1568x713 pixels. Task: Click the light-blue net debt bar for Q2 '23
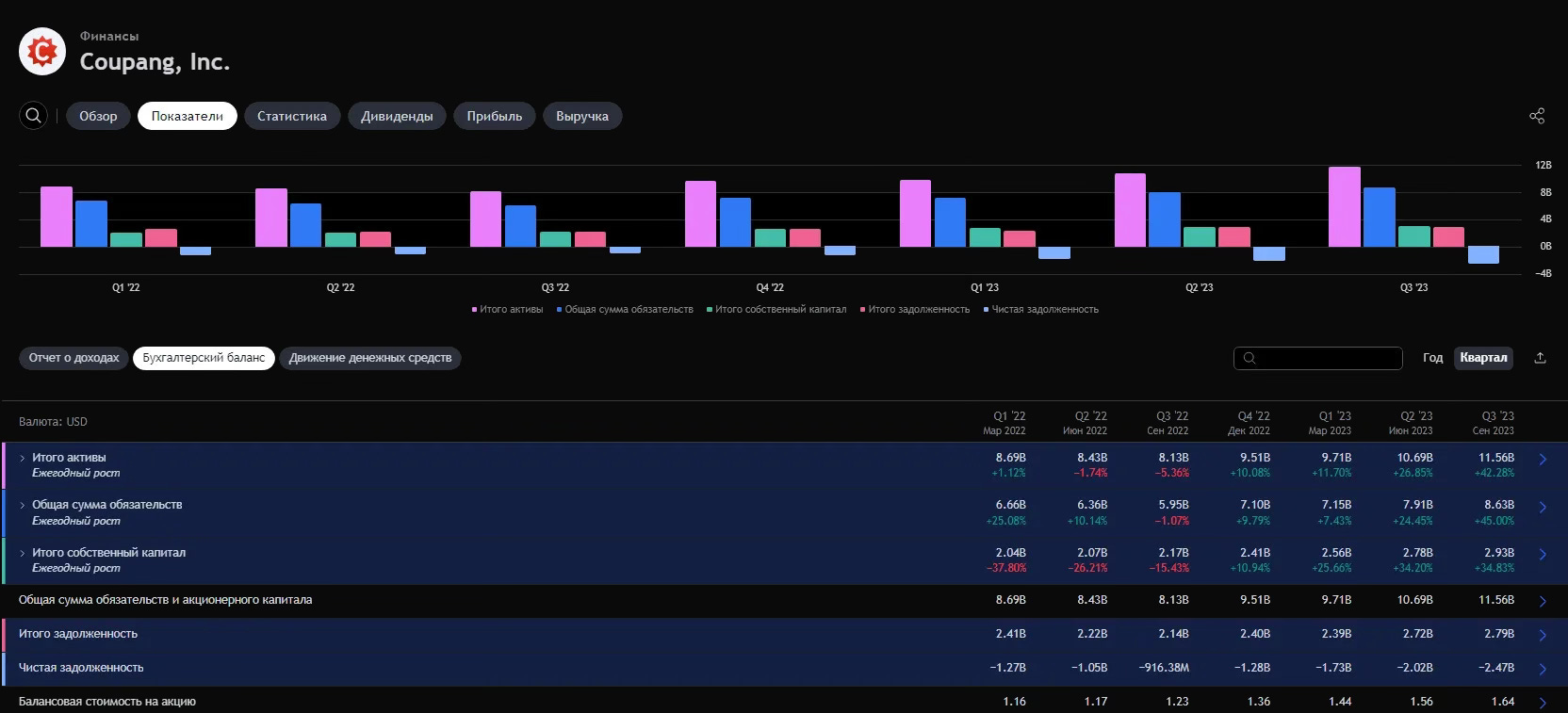pos(1269,253)
